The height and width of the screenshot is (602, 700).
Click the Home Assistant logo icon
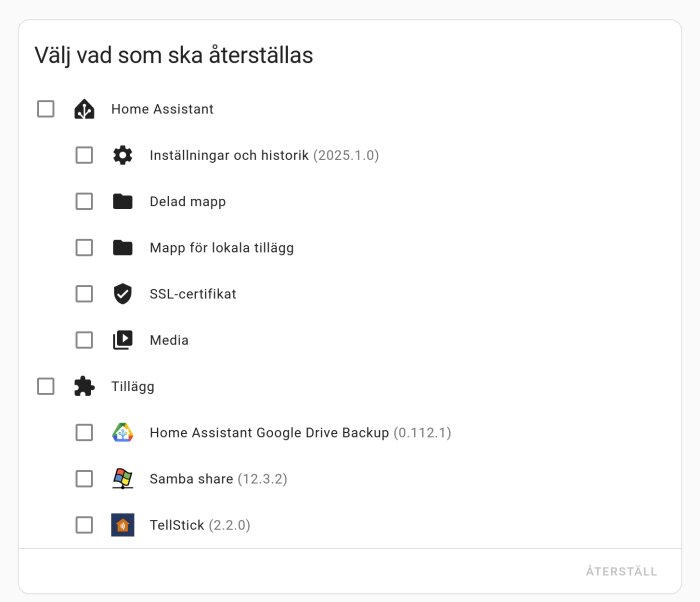point(84,109)
